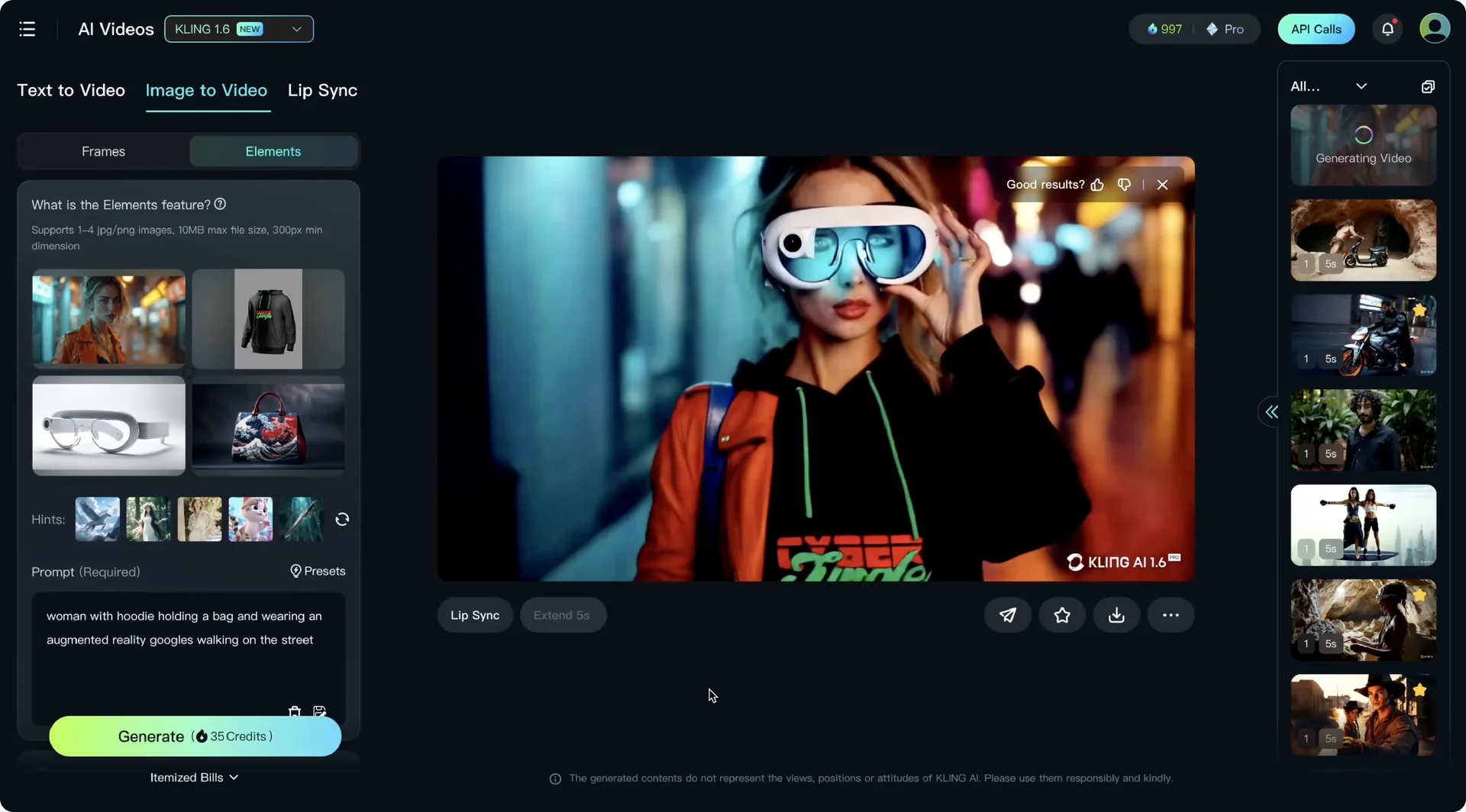Click the notification bell
The width and height of the screenshot is (1466, 812).
coord(1387,28)
